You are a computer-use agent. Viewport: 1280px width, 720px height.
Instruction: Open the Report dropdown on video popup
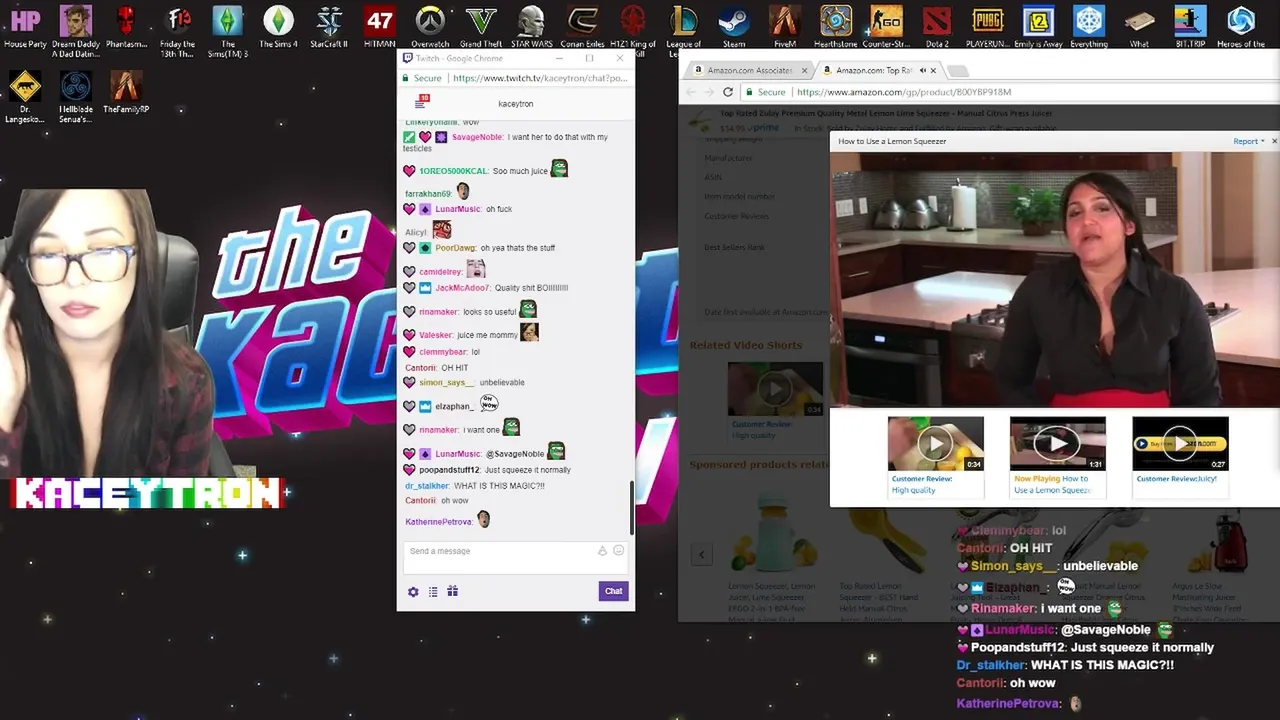pos(1249,141)
